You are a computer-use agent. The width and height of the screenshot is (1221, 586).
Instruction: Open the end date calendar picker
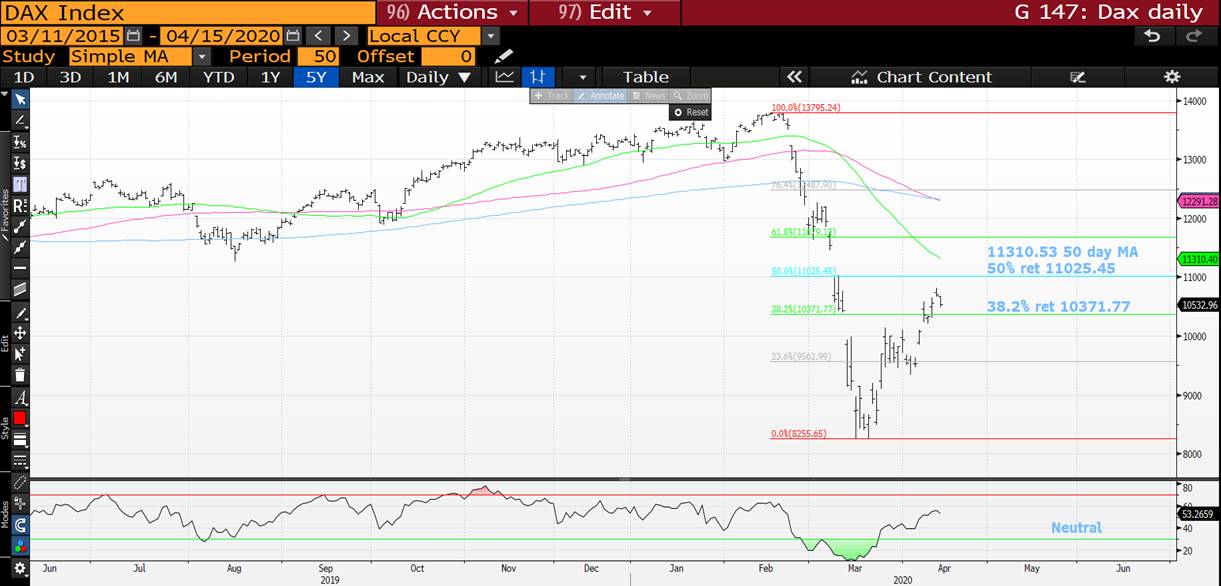[292, 36]
